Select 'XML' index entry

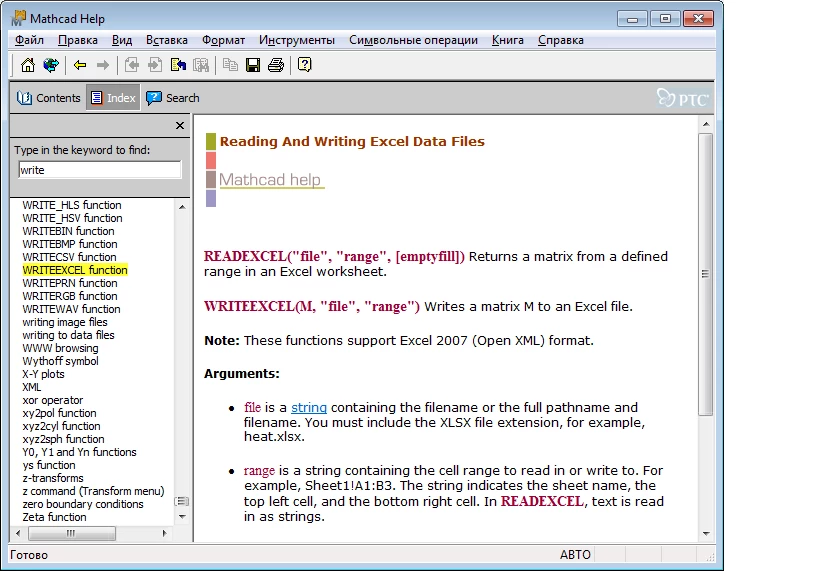31,388
